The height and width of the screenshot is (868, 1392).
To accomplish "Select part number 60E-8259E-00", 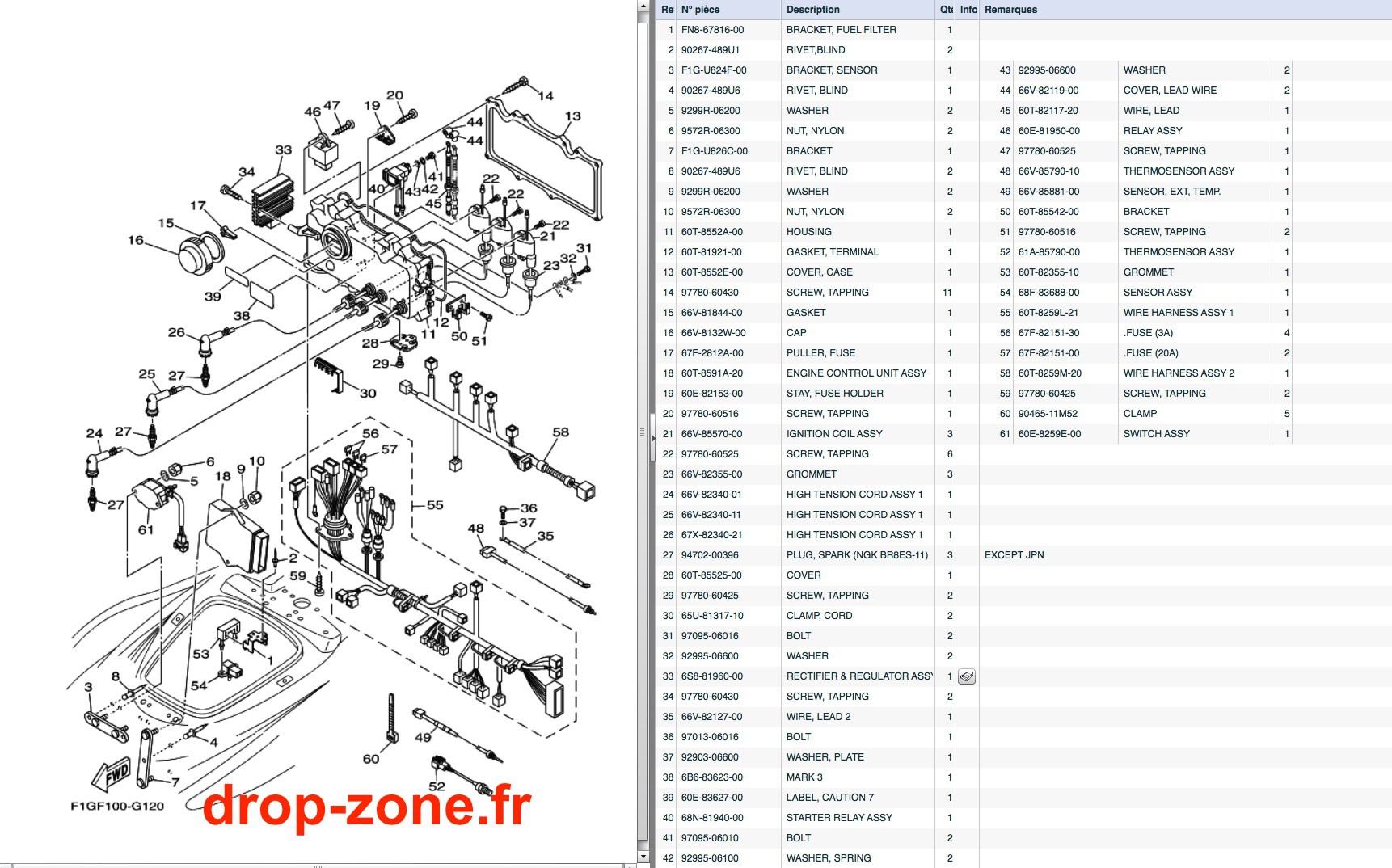I will pos(1049,434).
